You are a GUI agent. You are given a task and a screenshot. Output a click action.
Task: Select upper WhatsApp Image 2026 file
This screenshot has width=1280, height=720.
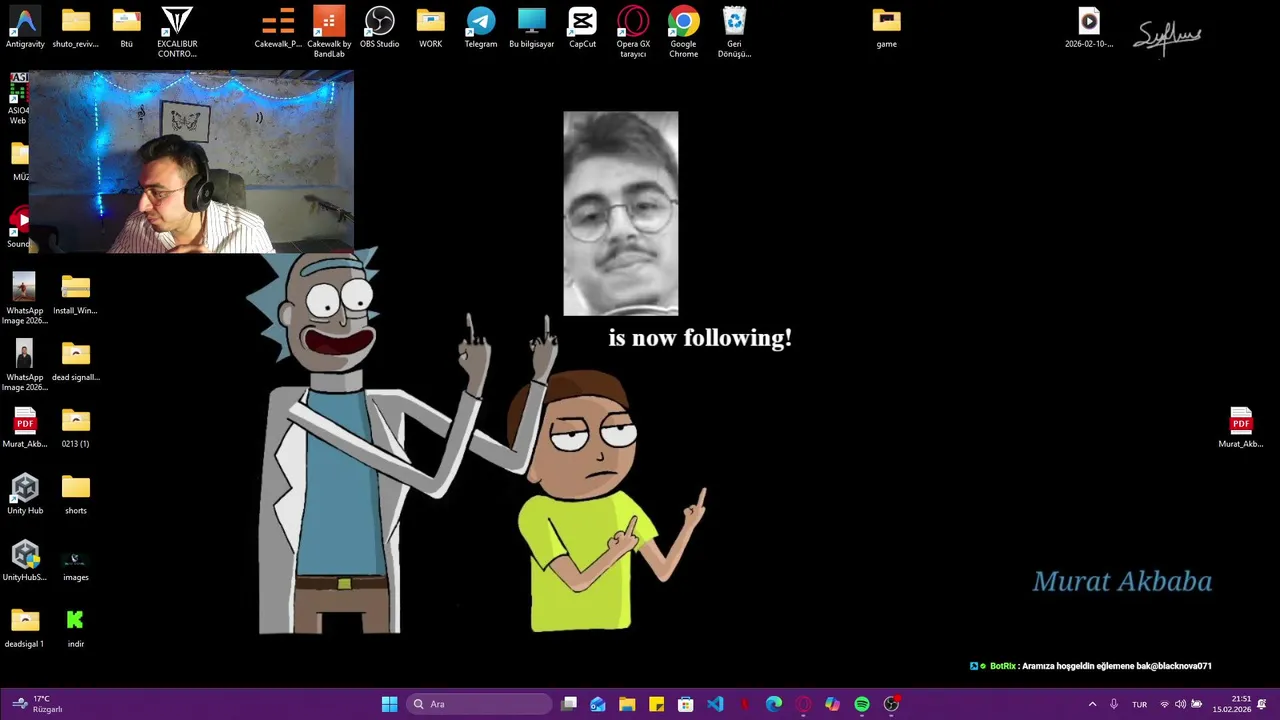(x=25, y=299)
